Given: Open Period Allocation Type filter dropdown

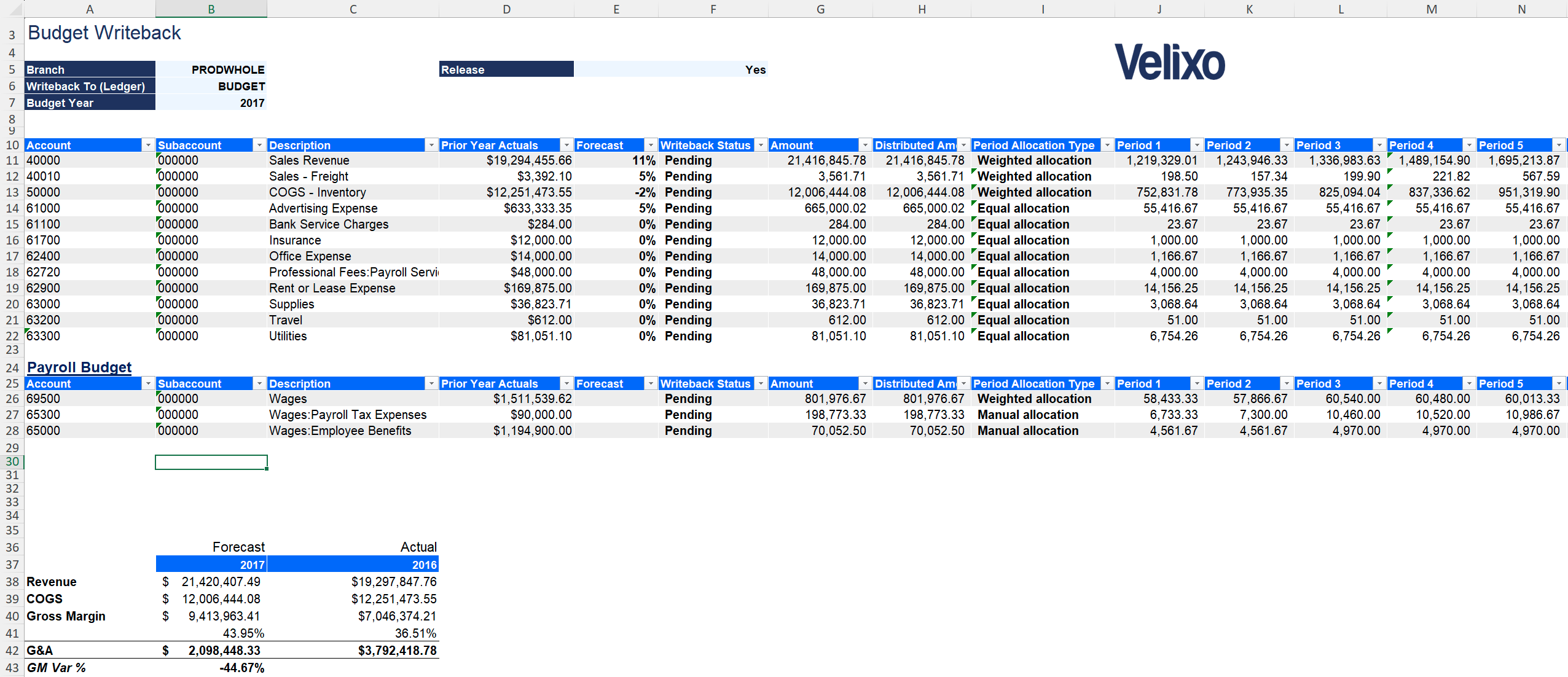Looking at the screenshot, I should 1107,145.
